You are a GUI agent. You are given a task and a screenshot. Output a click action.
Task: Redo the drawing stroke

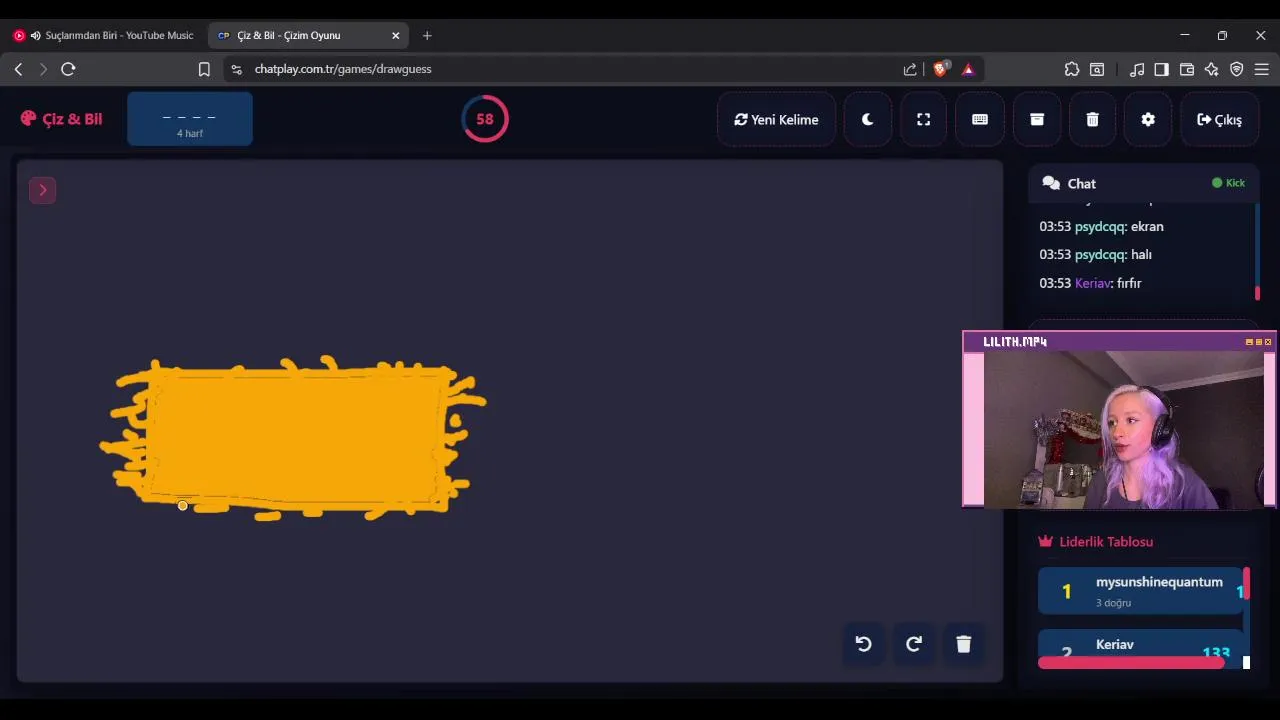914,644
